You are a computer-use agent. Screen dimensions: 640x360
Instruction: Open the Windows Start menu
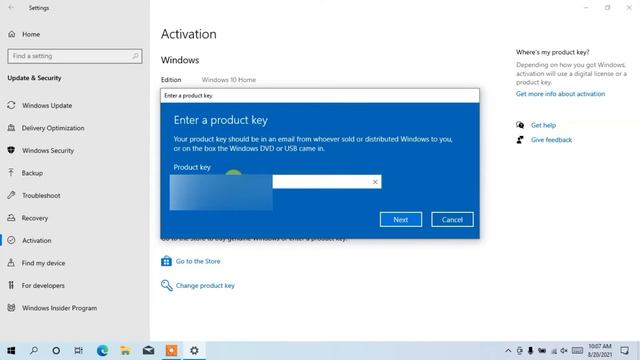pos(11,350)
